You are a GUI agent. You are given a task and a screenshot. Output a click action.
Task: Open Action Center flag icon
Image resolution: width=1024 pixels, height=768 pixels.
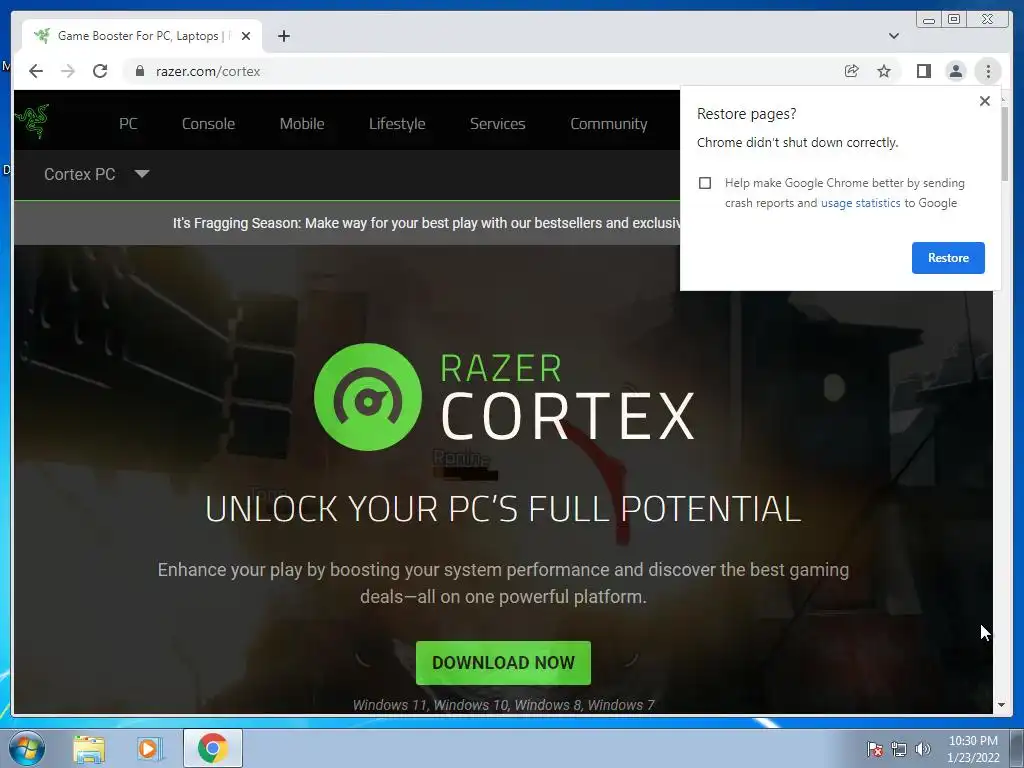point(875,749)
